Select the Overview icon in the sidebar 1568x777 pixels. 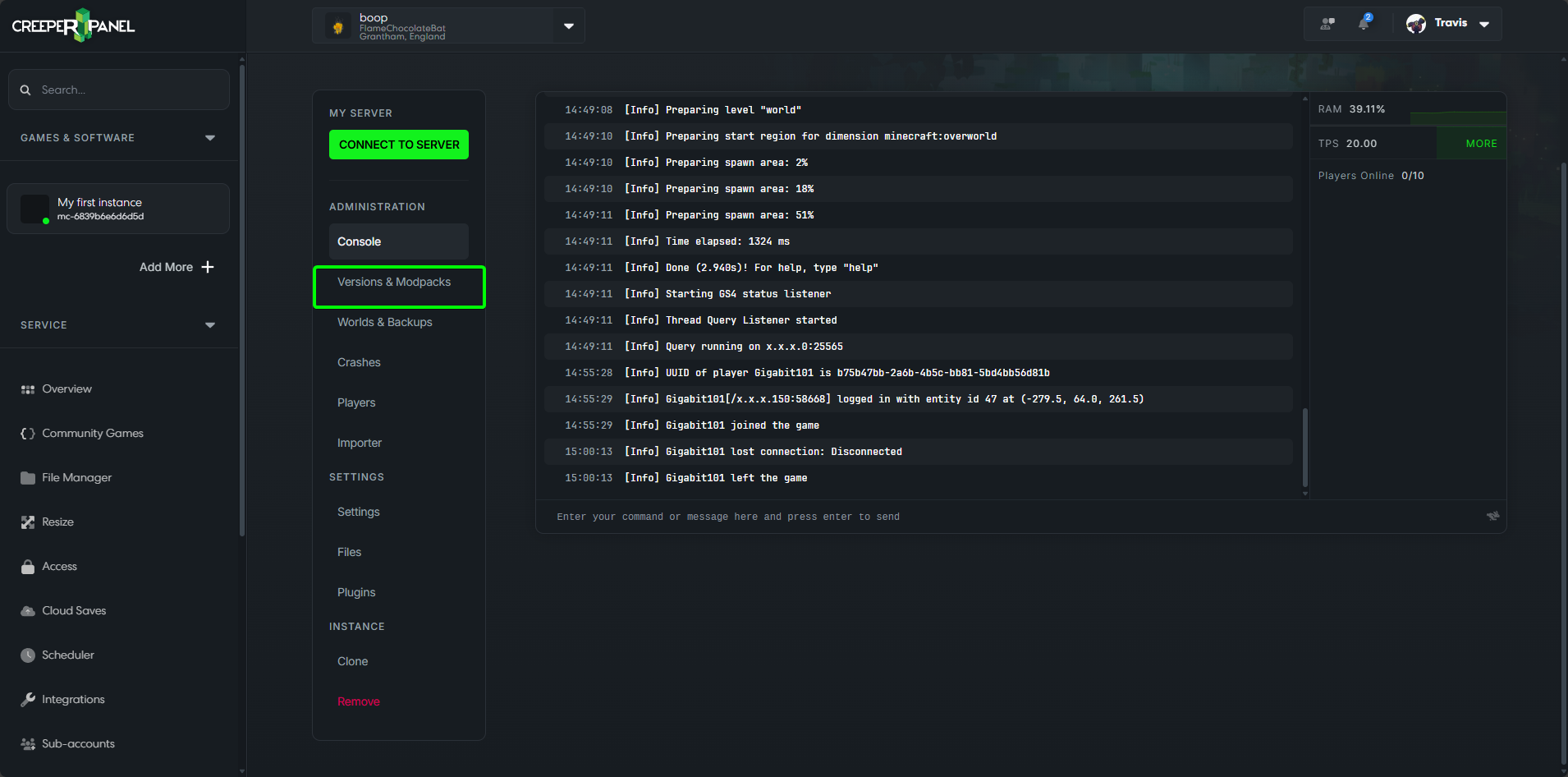point(26,388)
